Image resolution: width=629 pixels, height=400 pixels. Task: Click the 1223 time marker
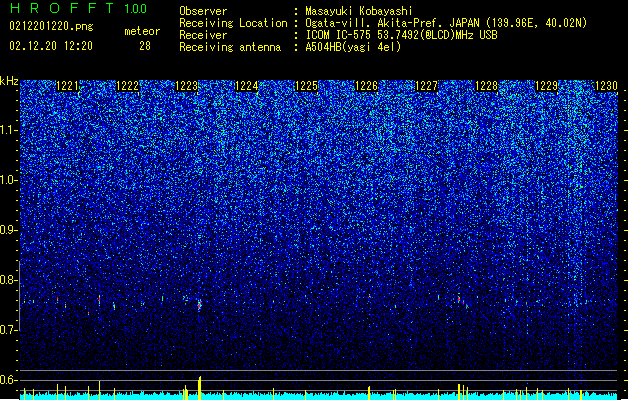point(187,86)
